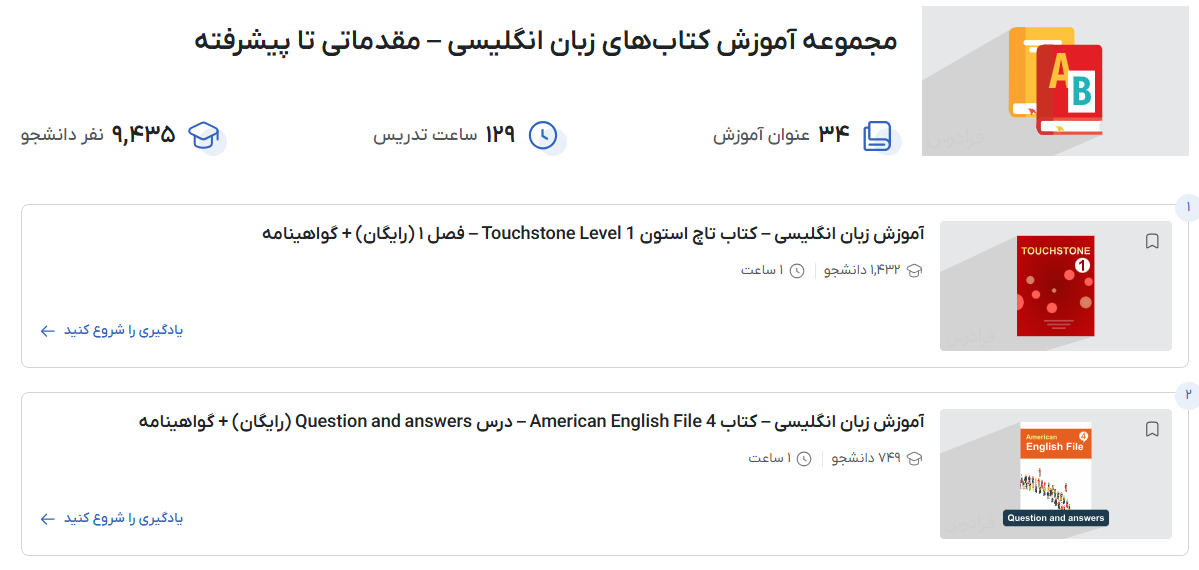
Task: Open the Touchstone red book cover thumbnail
Action: click(x=1055, y=286)
